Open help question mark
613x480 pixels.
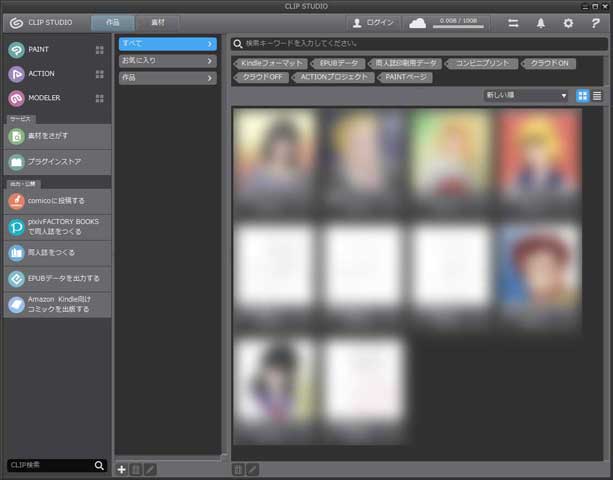point(595,23)
